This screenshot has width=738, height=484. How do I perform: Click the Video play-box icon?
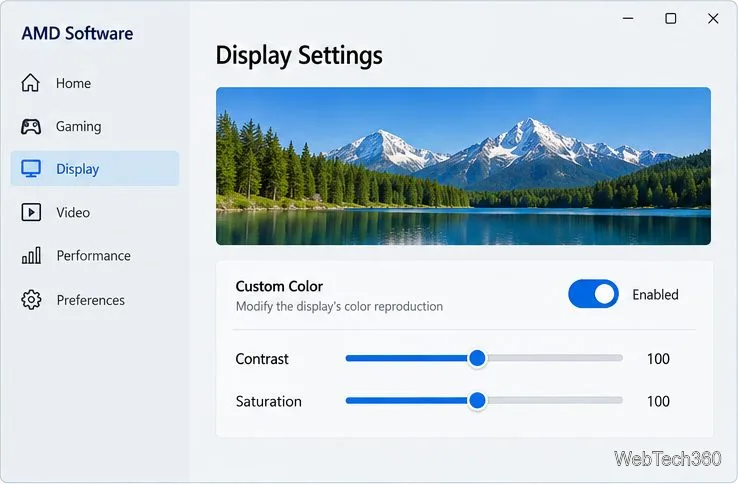(x=31, y=212)
